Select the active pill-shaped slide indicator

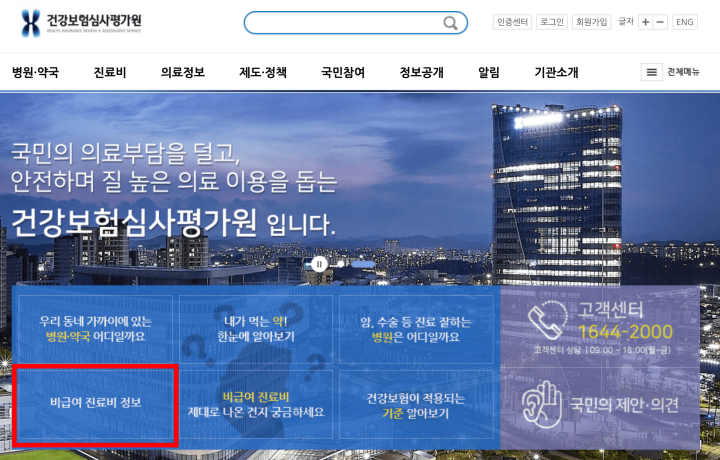363,264
